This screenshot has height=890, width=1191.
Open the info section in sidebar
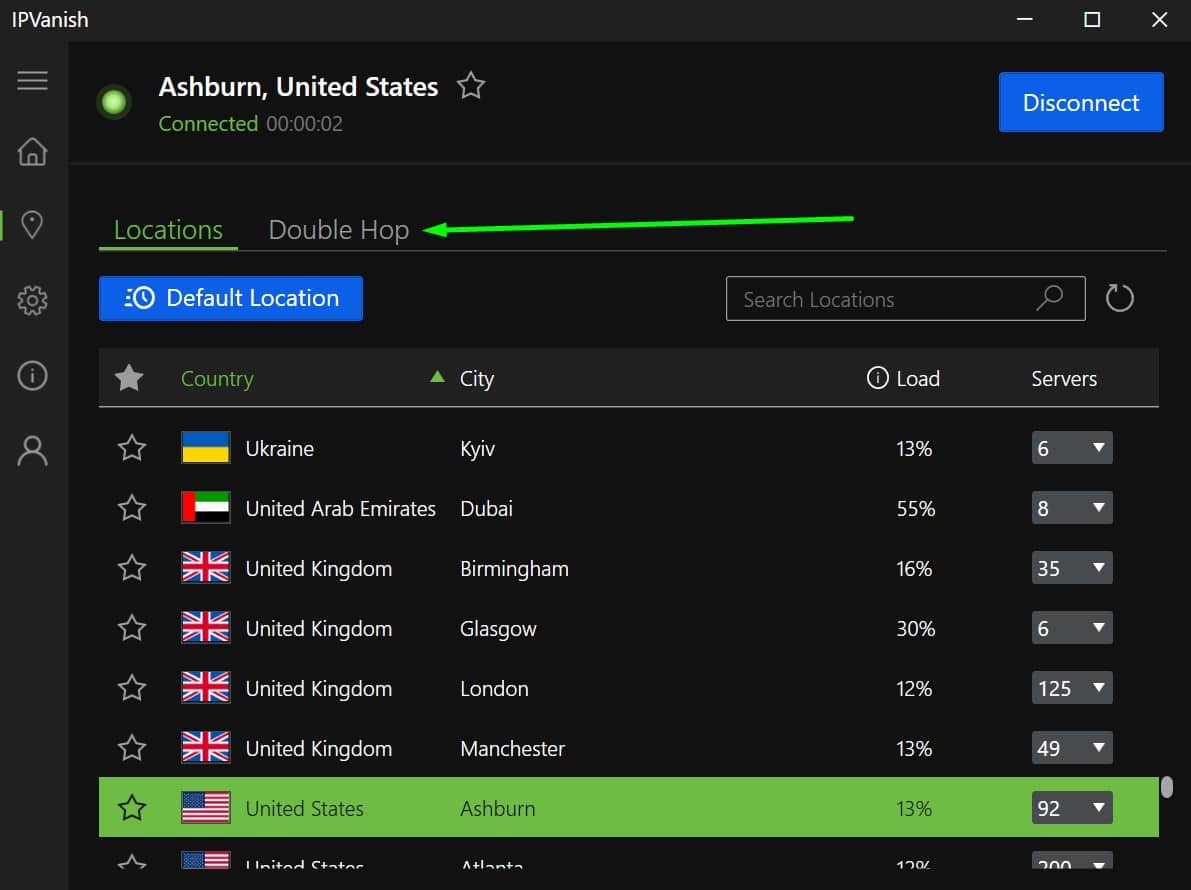(33, 375)
